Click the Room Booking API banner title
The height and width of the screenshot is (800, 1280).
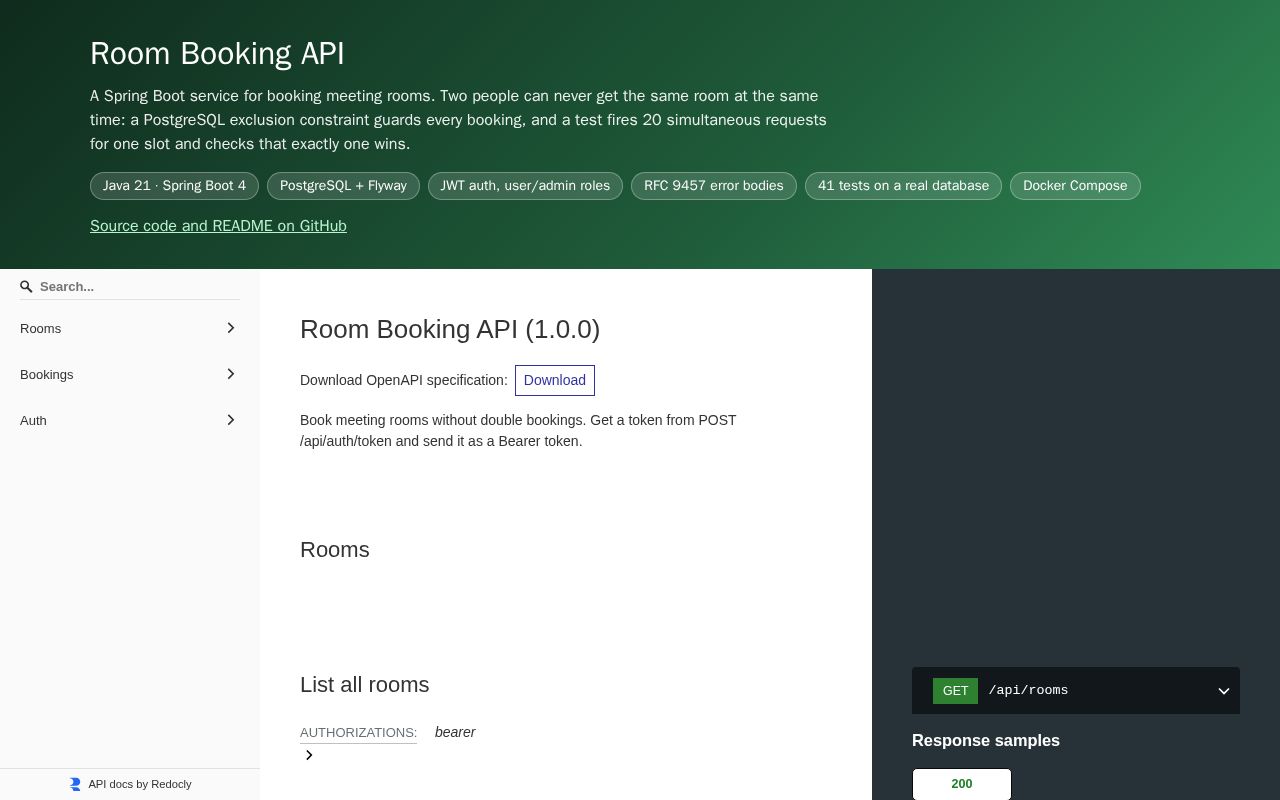pos(217,54)
